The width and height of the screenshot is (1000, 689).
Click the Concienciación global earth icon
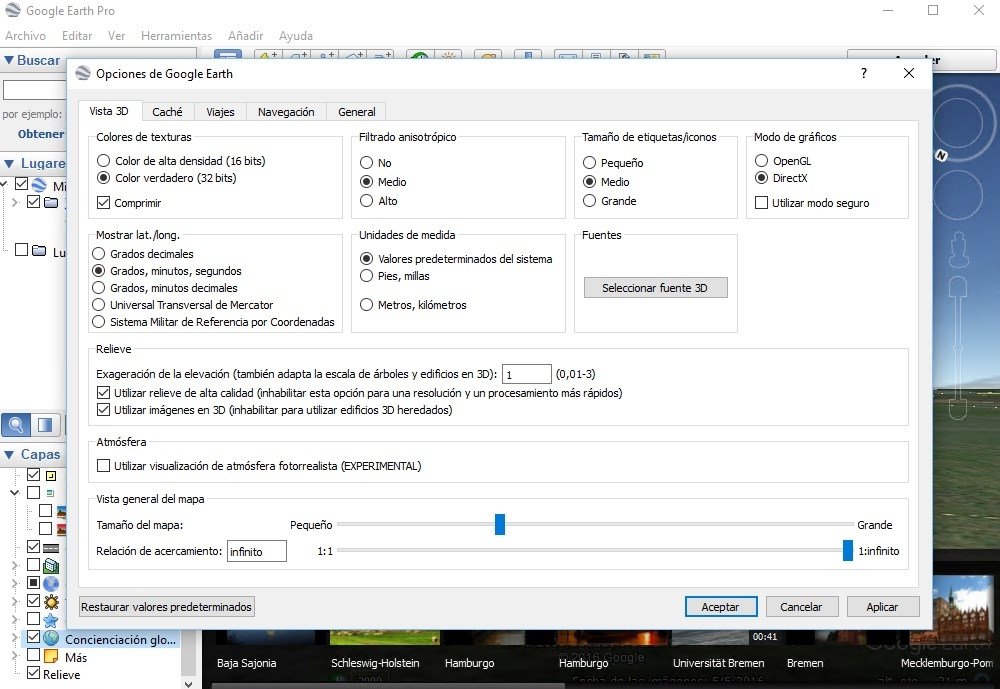pos(51,638)
